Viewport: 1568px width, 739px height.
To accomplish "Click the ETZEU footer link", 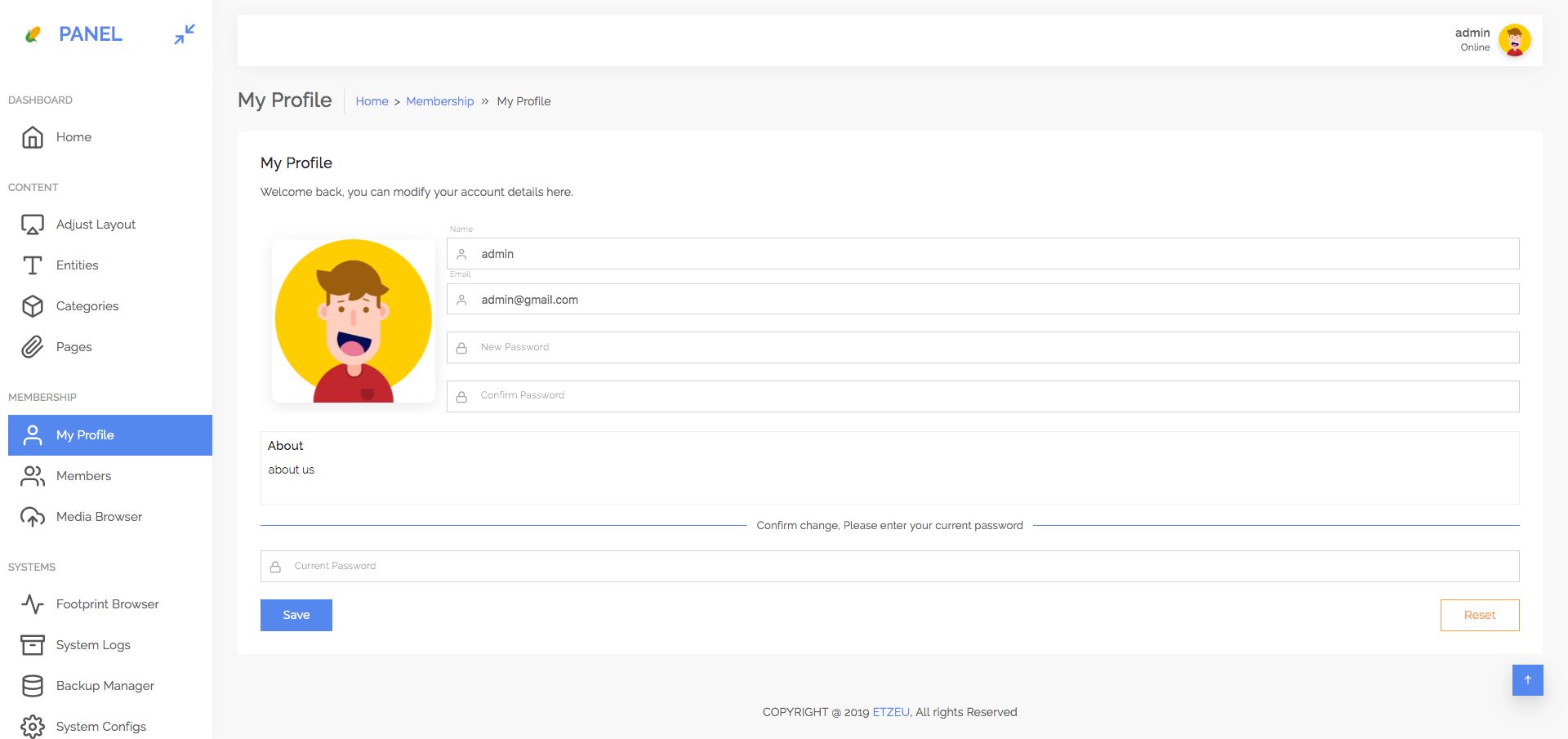I will [x=890, y=712].
